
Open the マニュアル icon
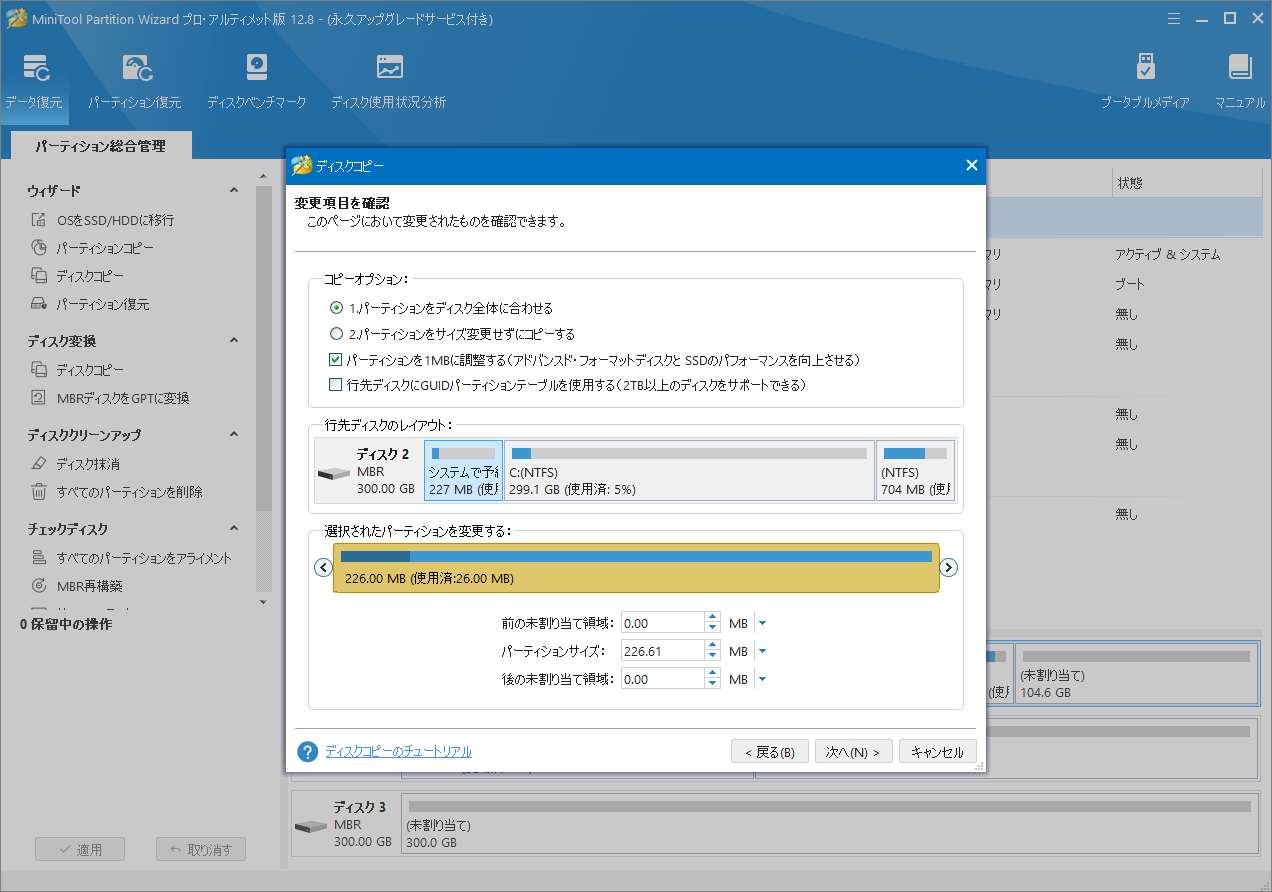(x=1240, y=68)
